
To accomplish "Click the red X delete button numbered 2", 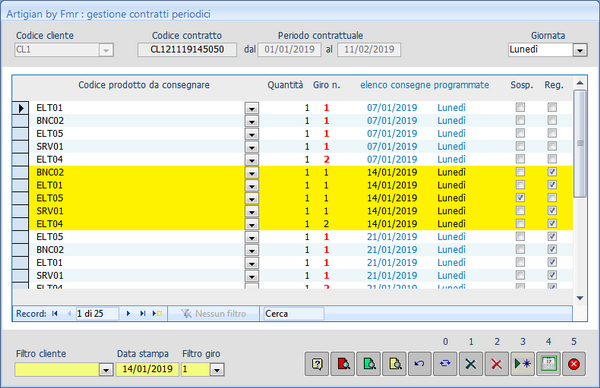I will click(x=497, y=364).
